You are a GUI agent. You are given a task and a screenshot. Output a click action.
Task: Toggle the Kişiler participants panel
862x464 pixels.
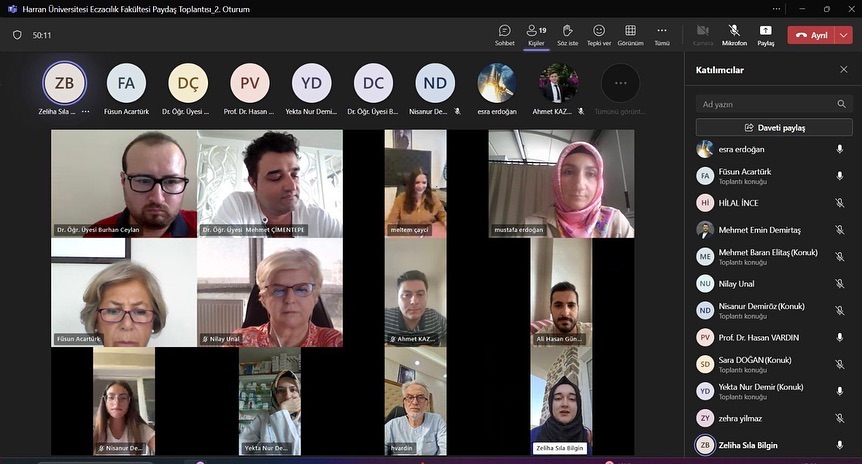(x=536, y=35)
